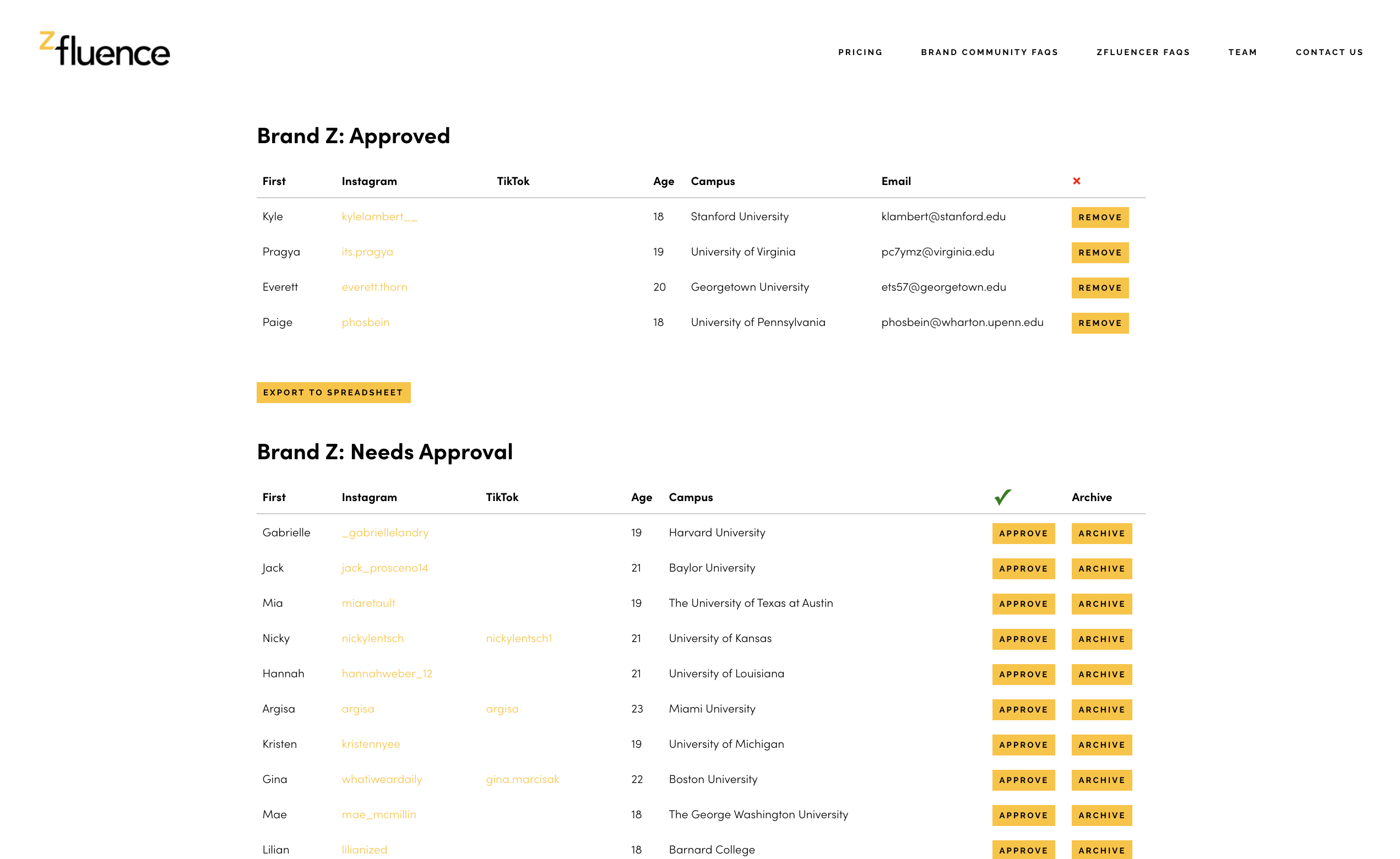Archive Kristen's application

tap(1101, 745)
